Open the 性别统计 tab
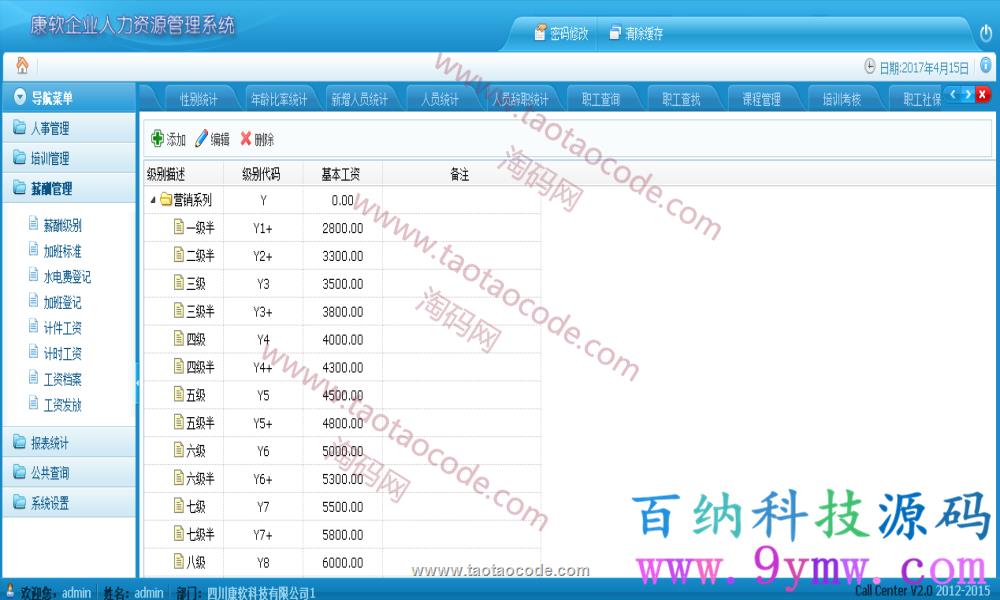 (x=199, y=99)
